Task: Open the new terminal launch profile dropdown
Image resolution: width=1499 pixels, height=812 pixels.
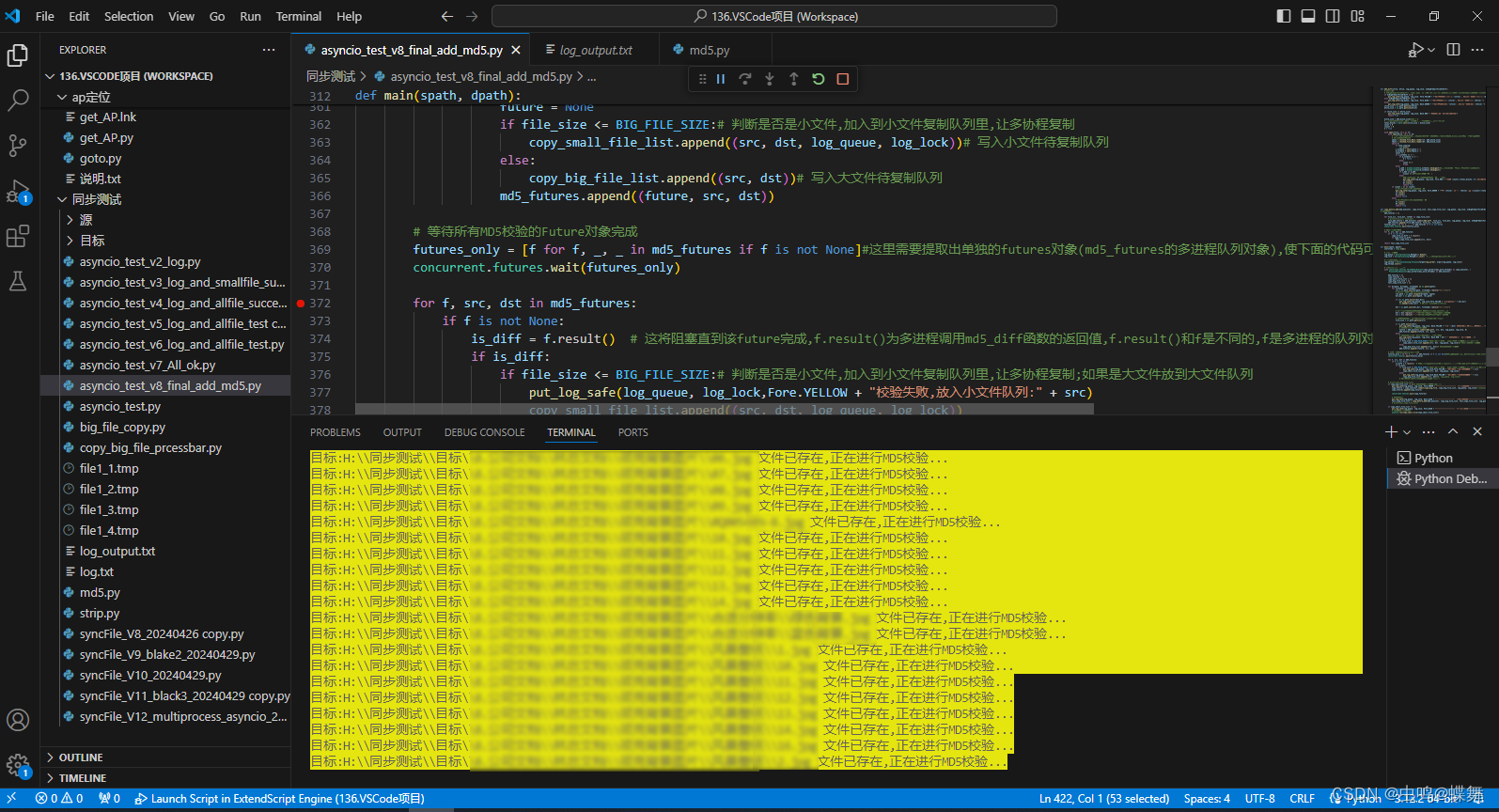Action: pos(1407,431)
